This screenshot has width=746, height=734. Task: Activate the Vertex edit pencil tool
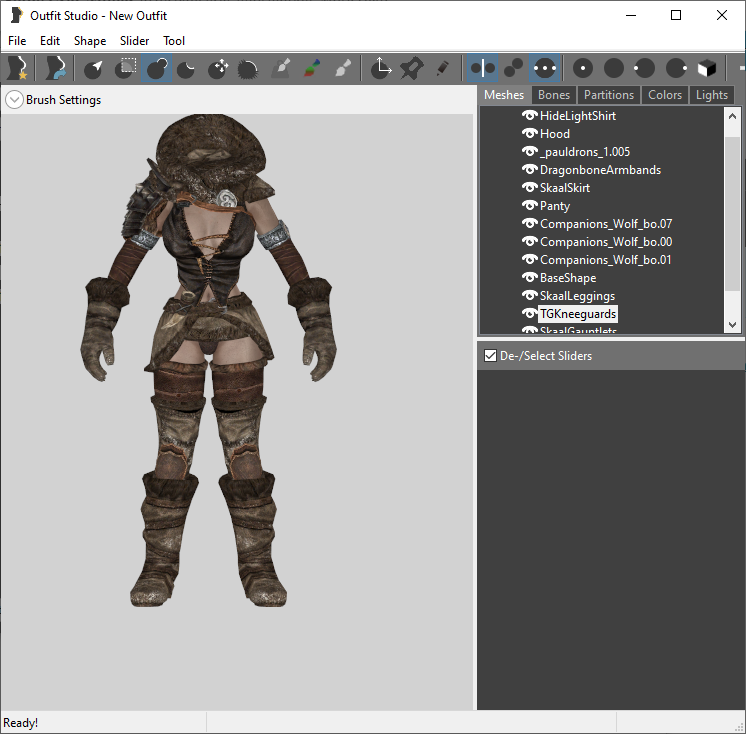442,69
